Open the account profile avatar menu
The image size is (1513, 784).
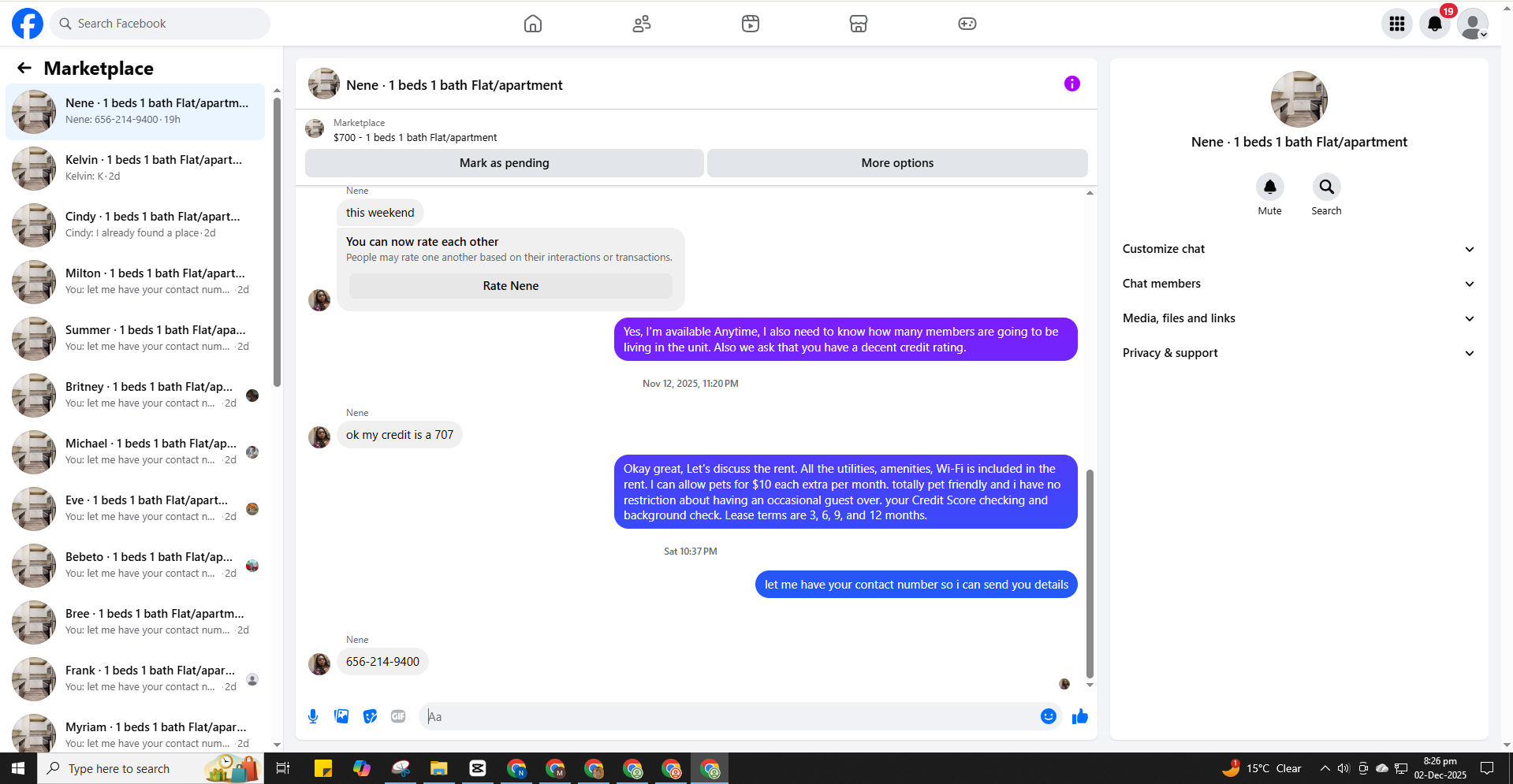[x=1473, y=24]
